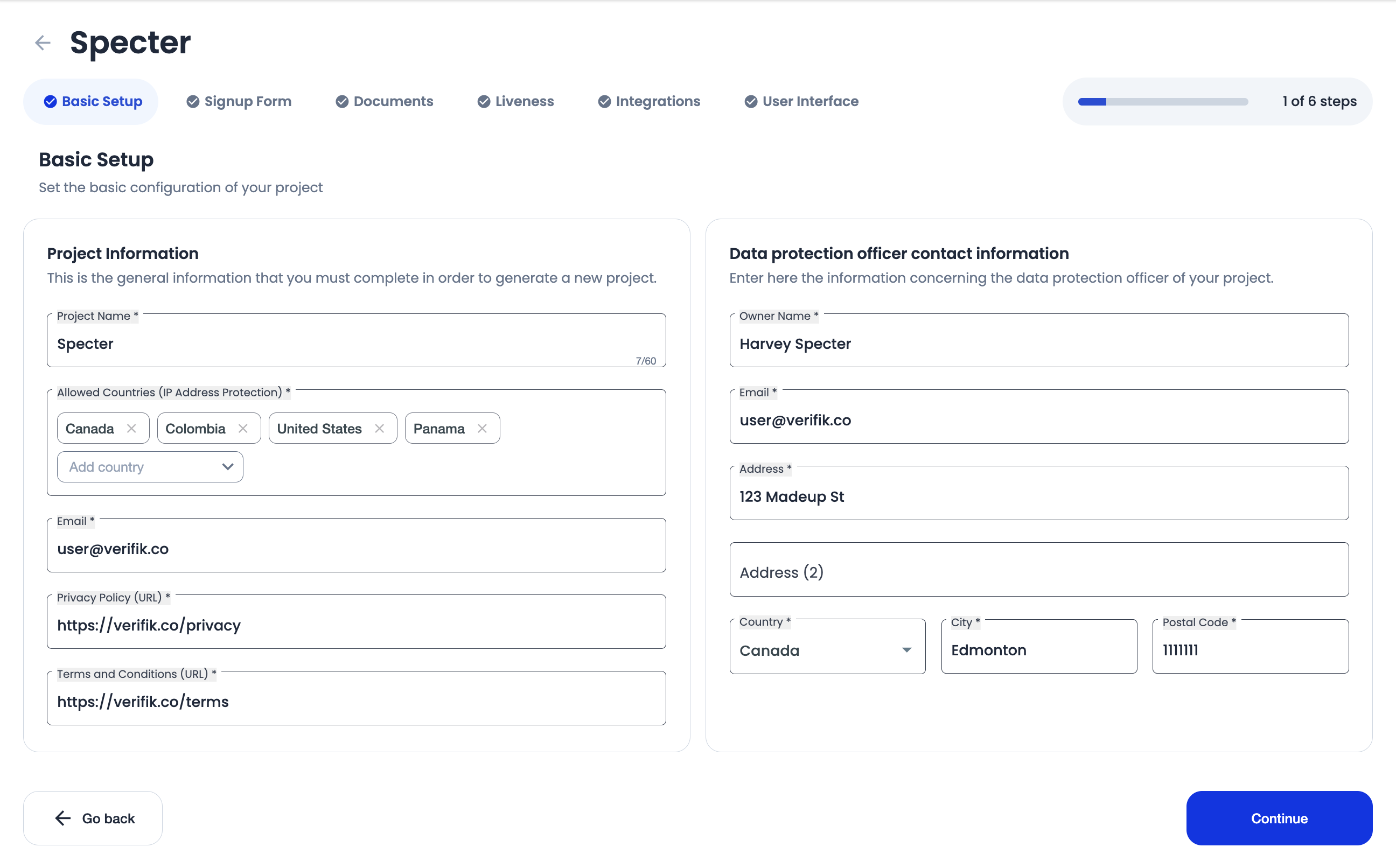The height and width of the screenshot is (868, 1396).
Task: Expand the Country select showing Canada
Action: pyautogui.click(x=827, y=650)
